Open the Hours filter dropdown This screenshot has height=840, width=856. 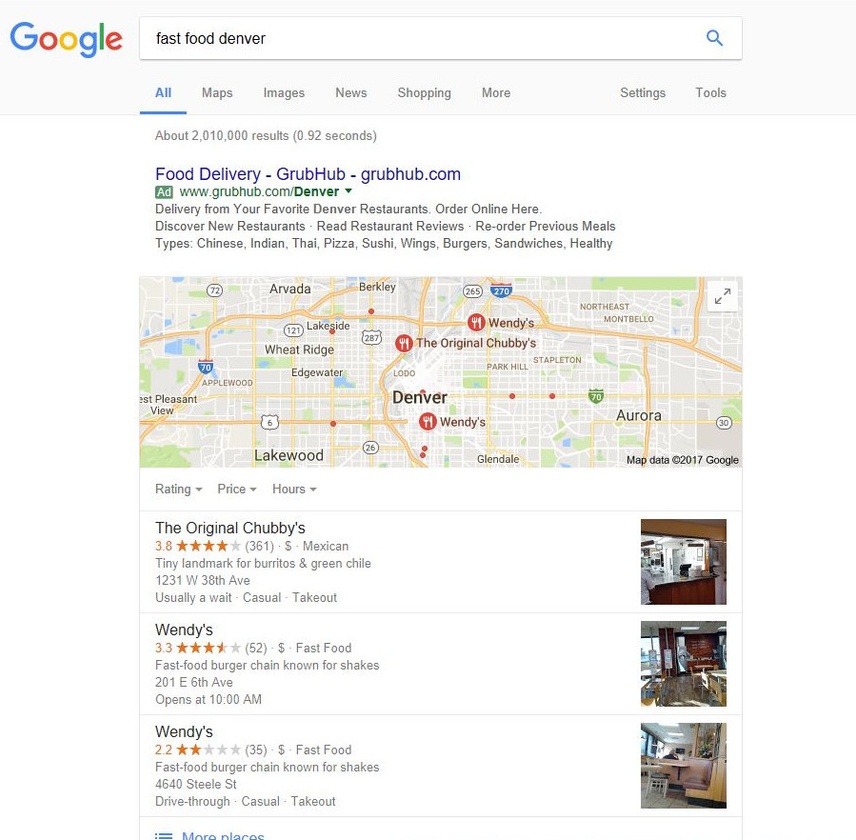click(294, 489)
